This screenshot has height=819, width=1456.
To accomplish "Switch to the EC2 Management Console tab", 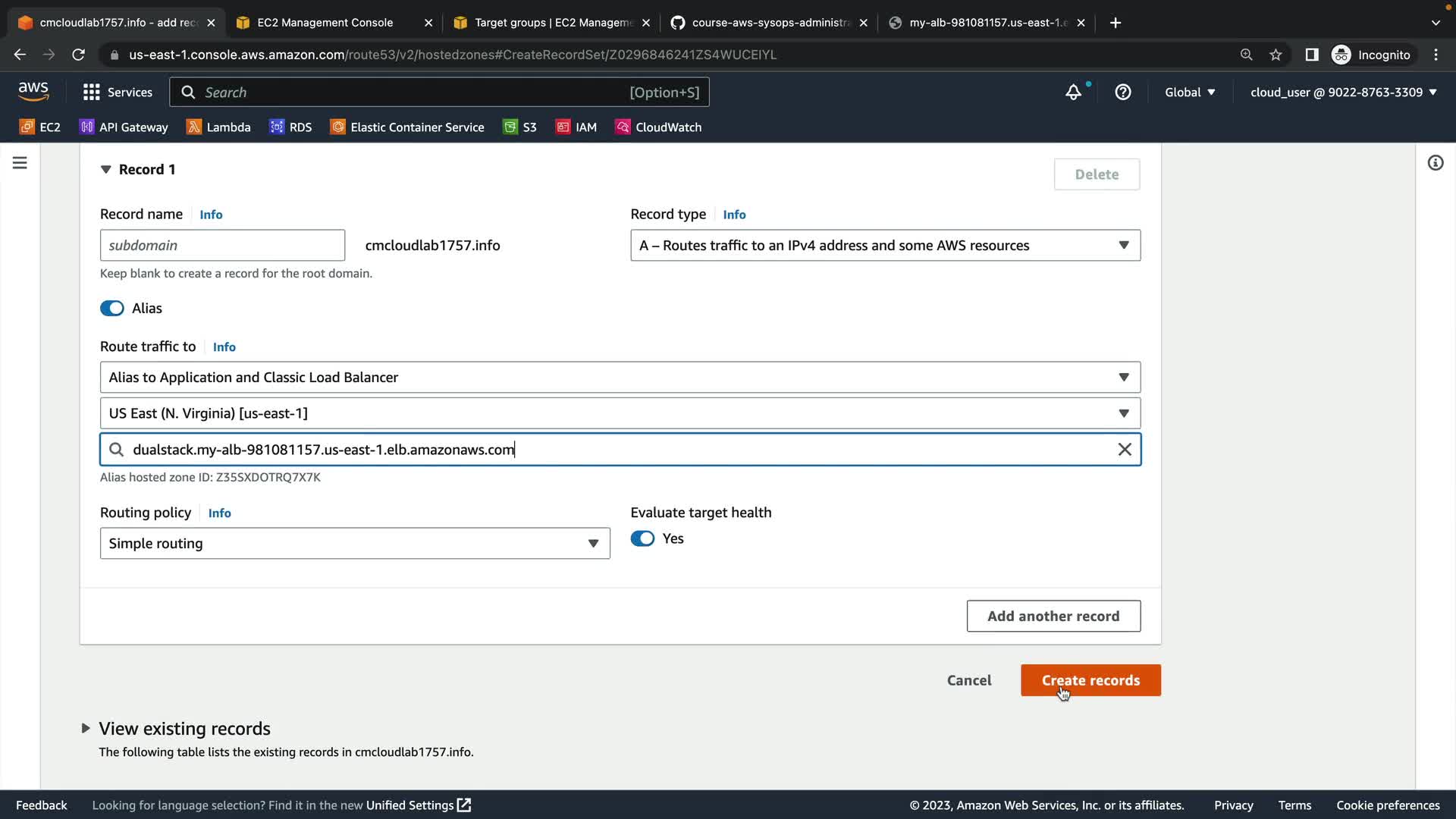I will [x=325, y=23].
